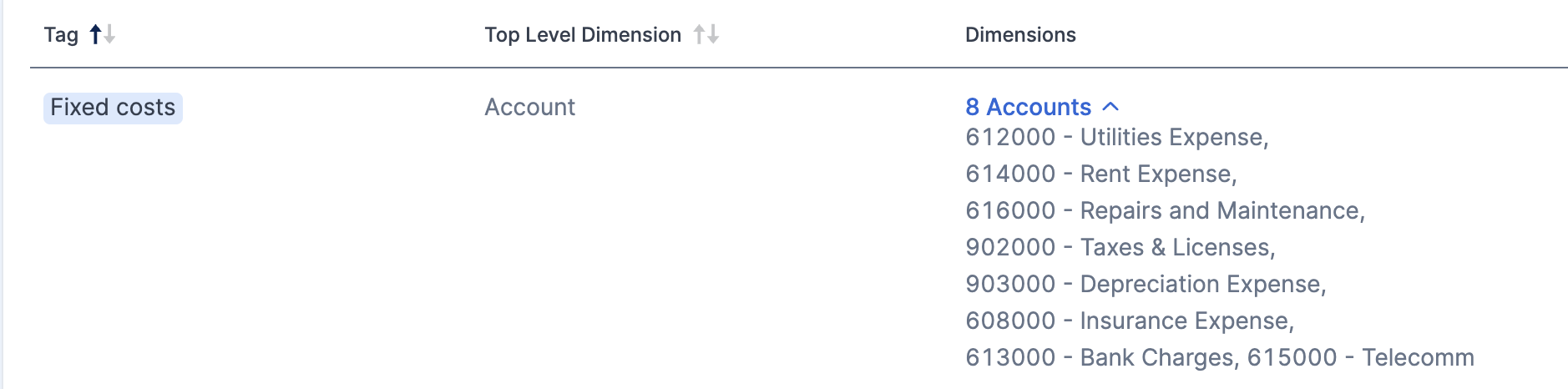Select 903000 - Depreciation Expense entry
The image size is (1568, 389).
pos(1146,284)
